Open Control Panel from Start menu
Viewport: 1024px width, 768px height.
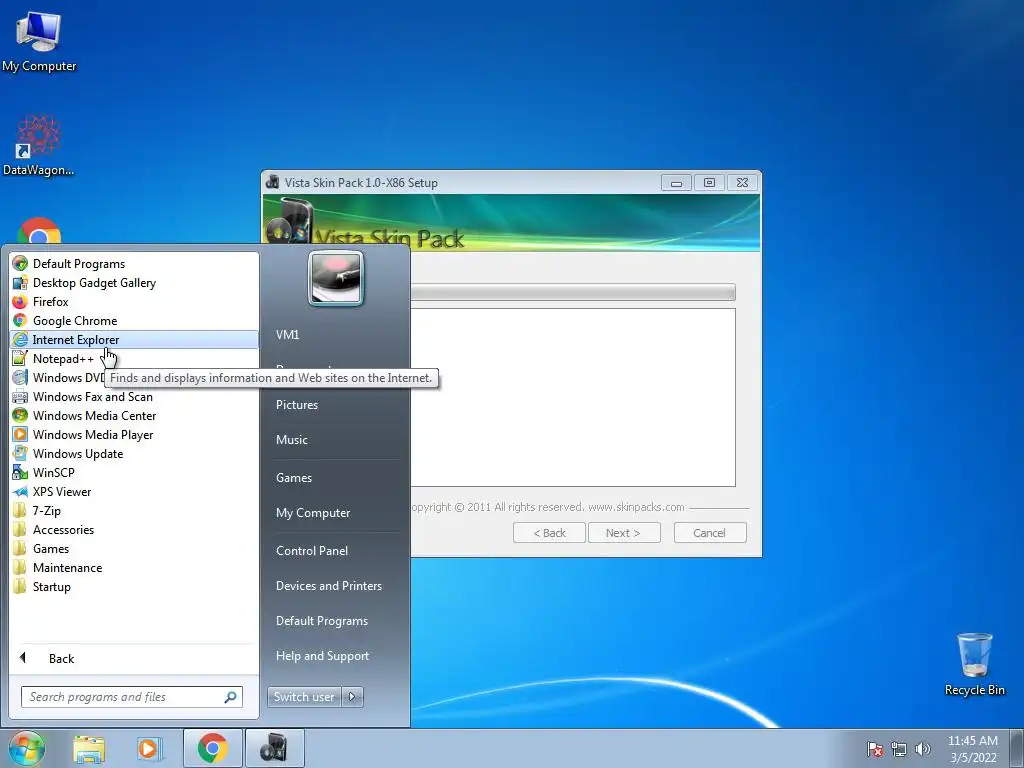pos(312,551)
